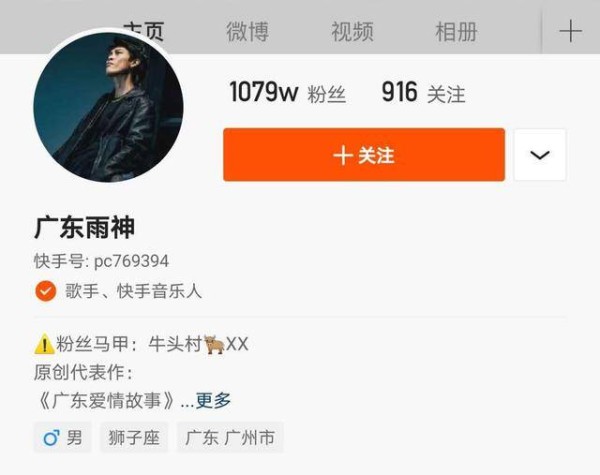Open the profile avatar picture
600x475 pixels.
click(108, 107)
